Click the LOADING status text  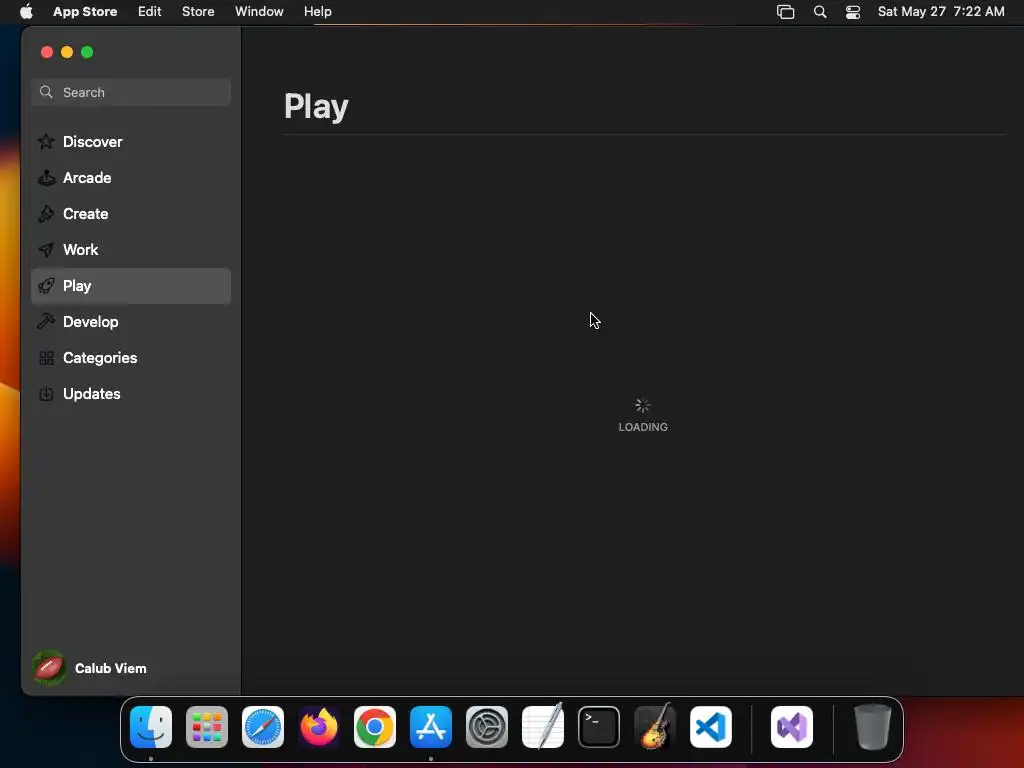pyautogui.click(x=643, y=427)
